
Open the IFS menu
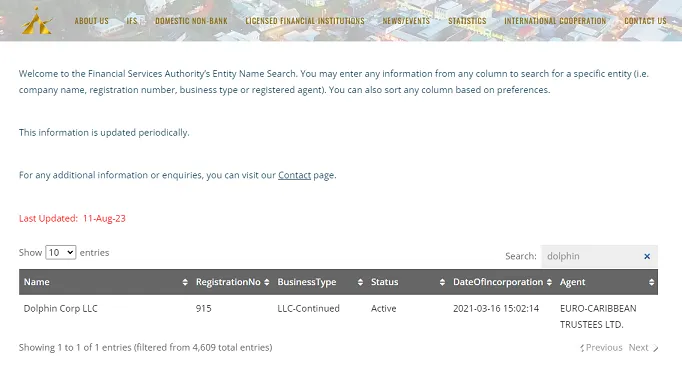[x=132, y=21]
